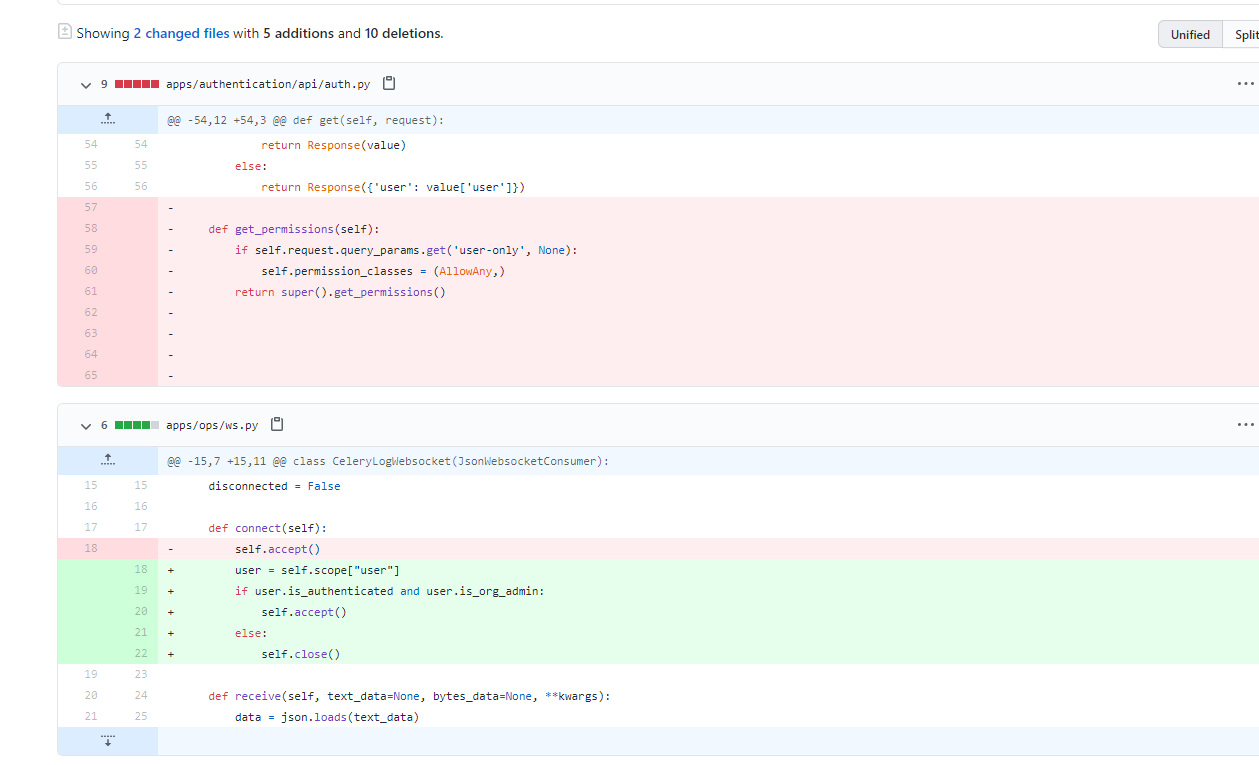Expand lines above the auth.py hunk

[108, 120]
